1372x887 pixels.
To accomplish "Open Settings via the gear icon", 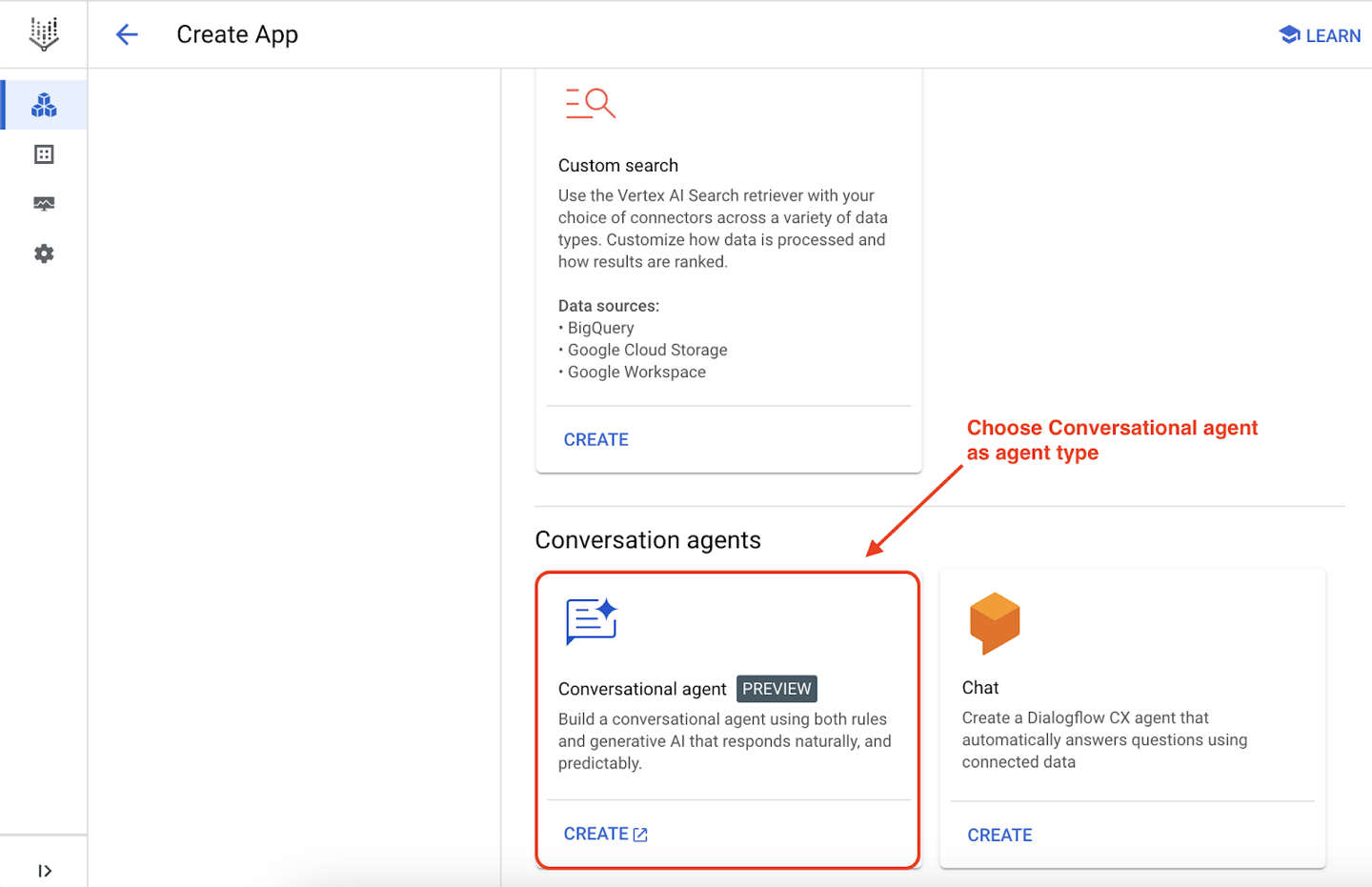I will click(44, 253).
